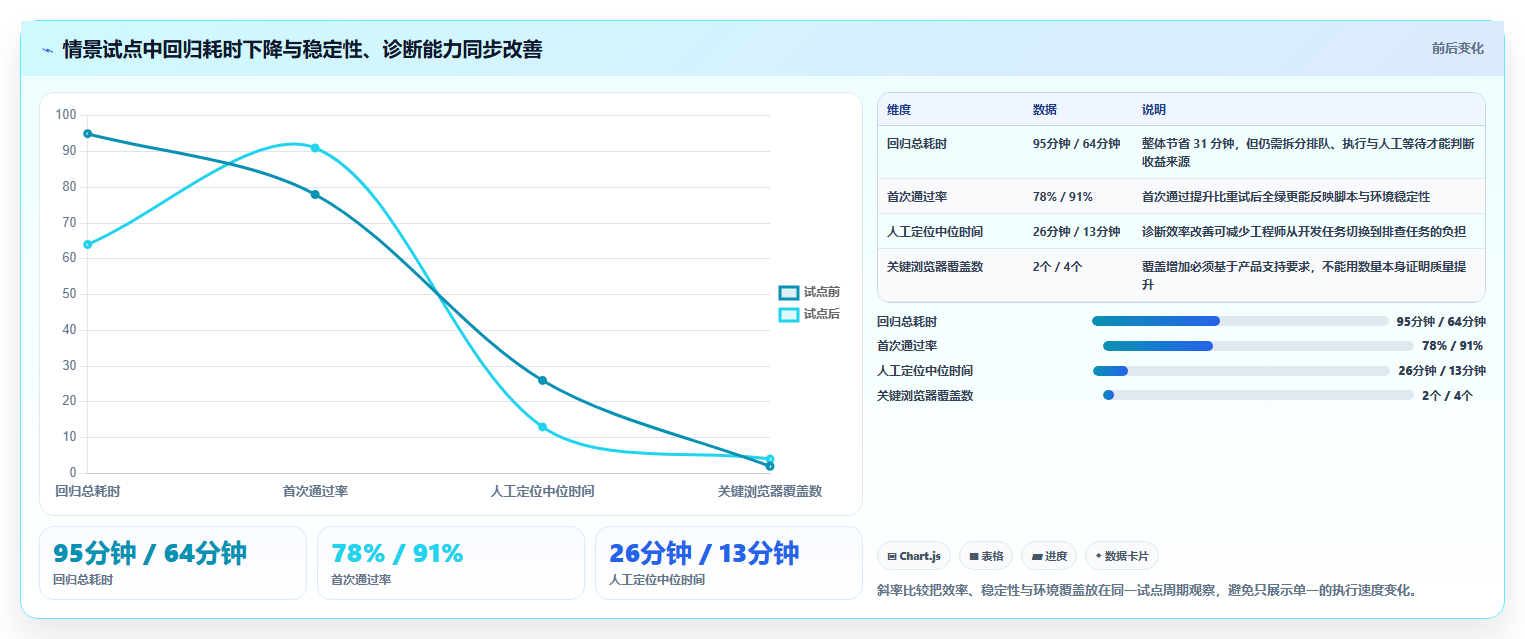
Task: Click table cell 26分钟 / 13分钟
Action: click(1076, 232)
